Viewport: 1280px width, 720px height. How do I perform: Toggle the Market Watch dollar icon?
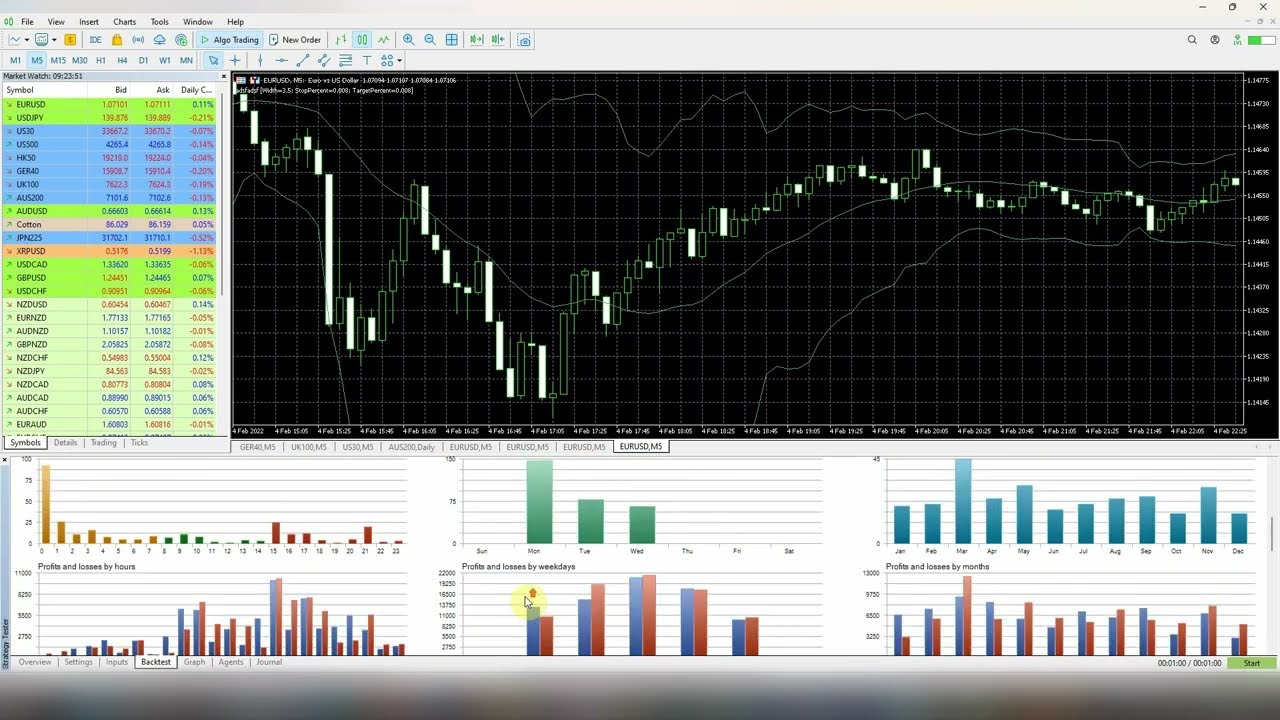click(70, 40)
